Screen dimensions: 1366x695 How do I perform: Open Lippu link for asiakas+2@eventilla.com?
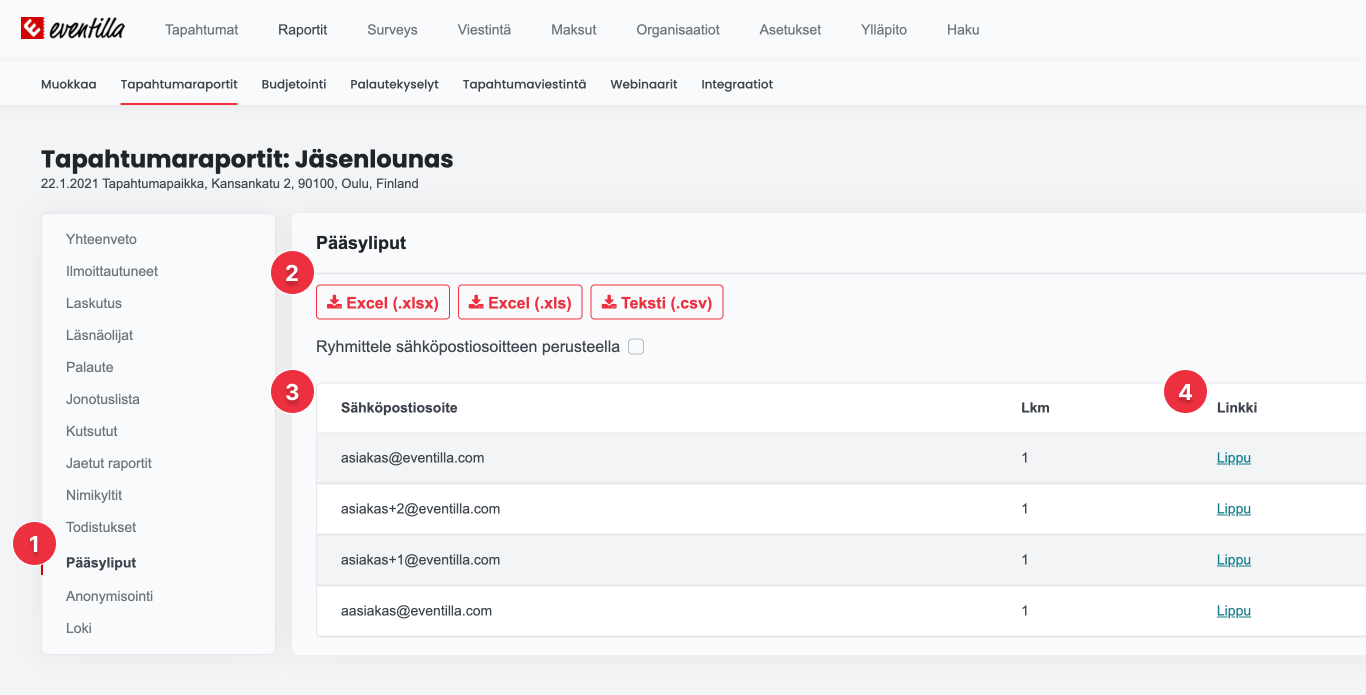tap(1234, 509)
